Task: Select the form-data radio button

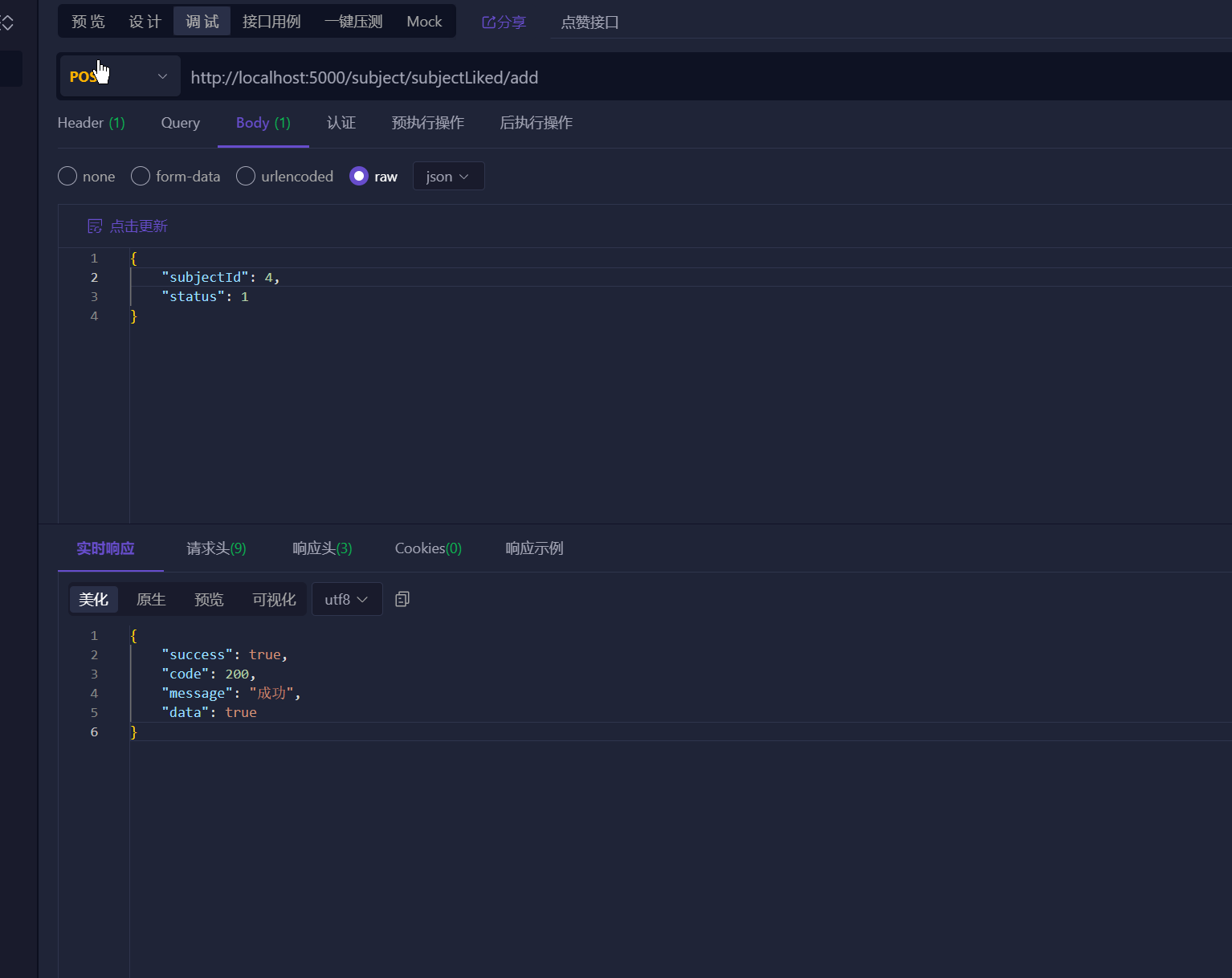Action: coord(141,176)
